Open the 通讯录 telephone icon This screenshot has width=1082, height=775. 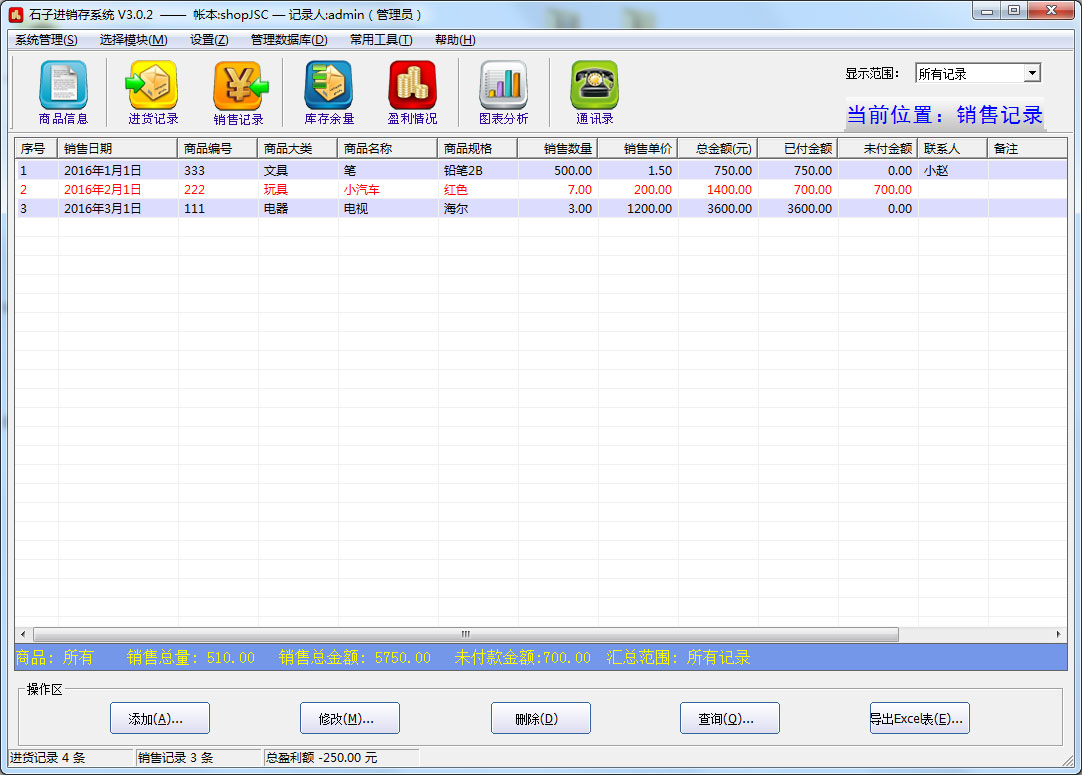[594, 92]
